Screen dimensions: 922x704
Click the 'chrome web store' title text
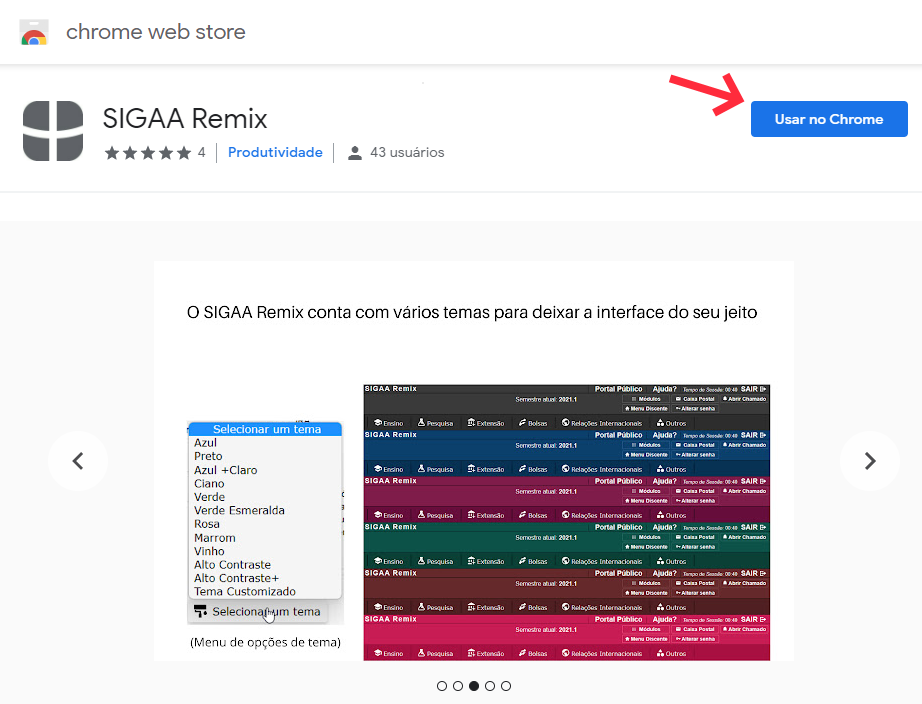coord(156,32)
